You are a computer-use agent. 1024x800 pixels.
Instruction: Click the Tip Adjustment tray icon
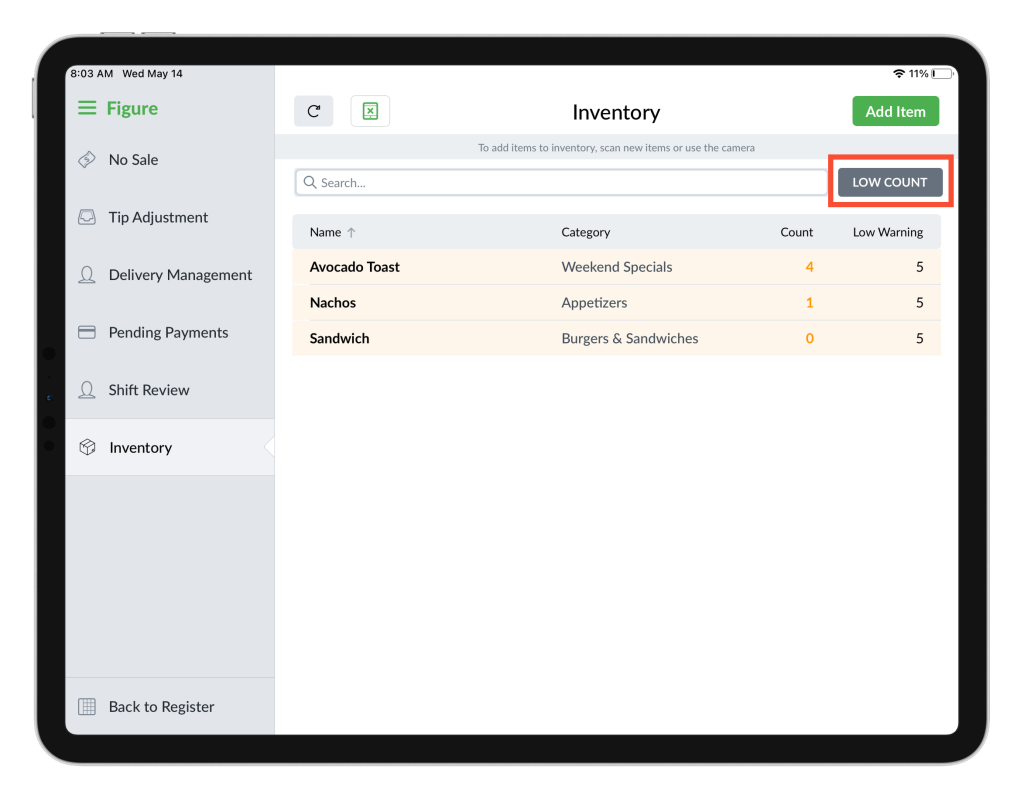(x=87, y=217)
